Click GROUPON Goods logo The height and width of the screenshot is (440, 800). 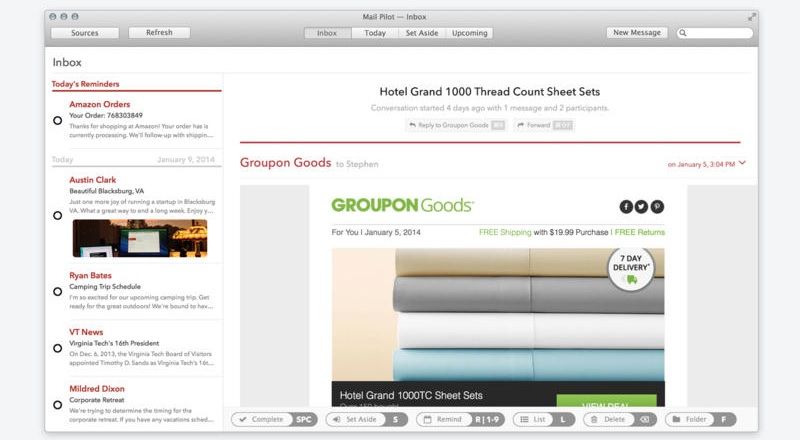coord(403,205)
